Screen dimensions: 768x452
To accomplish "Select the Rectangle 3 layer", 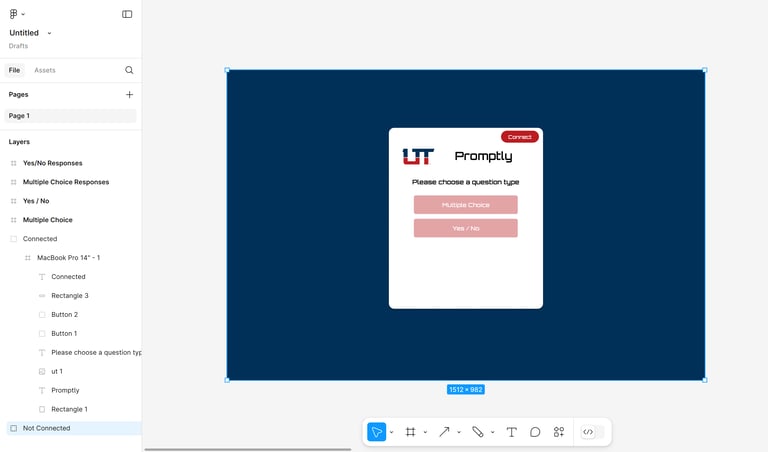I will [x=71, y=296].
